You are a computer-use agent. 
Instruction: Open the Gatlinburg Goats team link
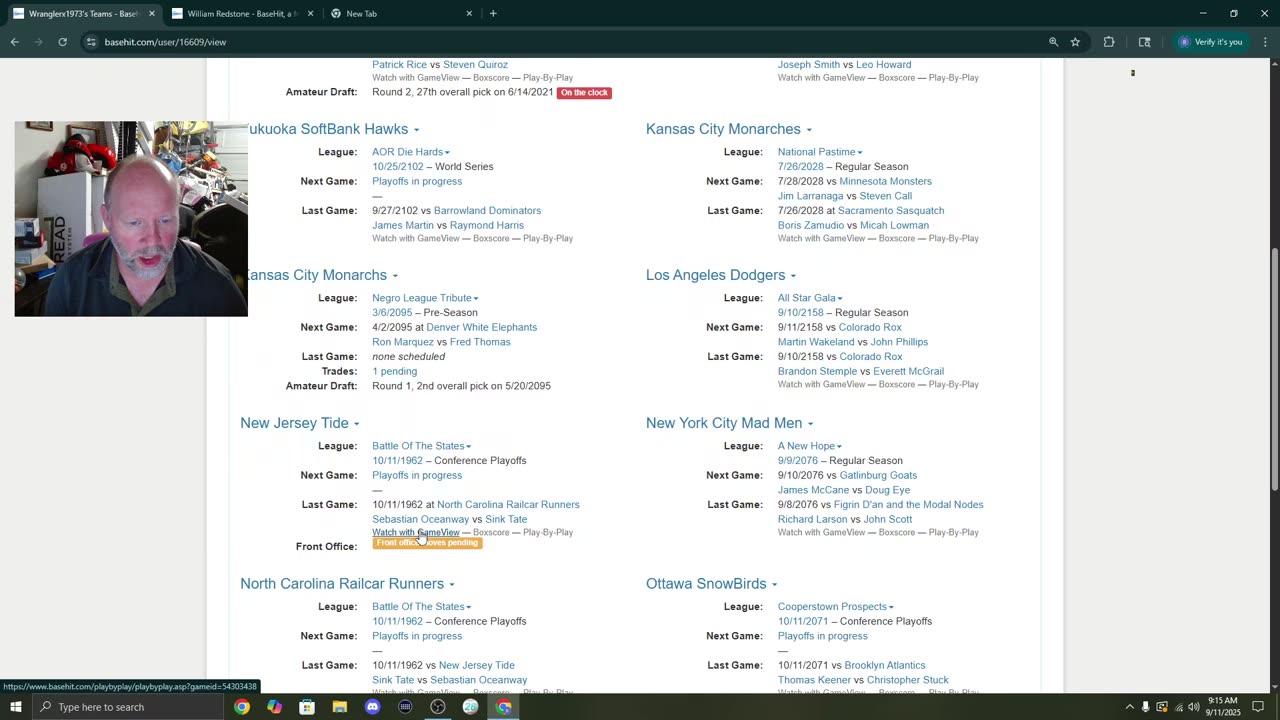pyautogui.click(x=878, y=475)
